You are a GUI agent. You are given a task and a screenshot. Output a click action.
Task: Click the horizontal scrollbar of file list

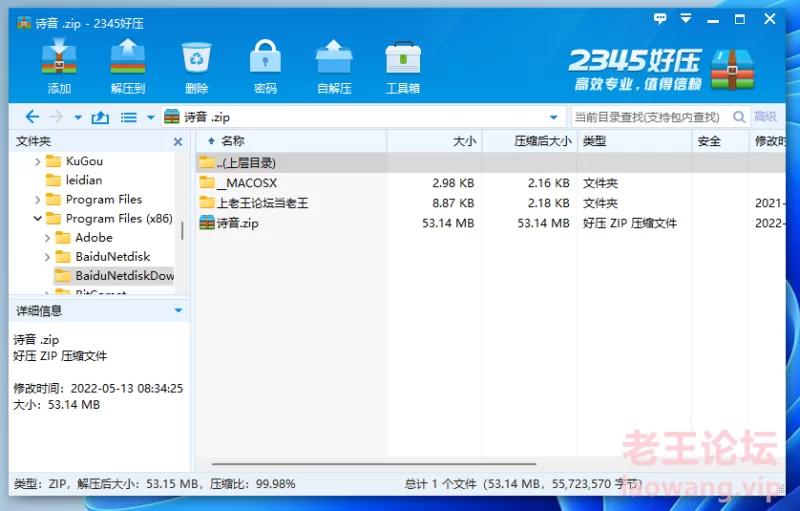(374, 464)
